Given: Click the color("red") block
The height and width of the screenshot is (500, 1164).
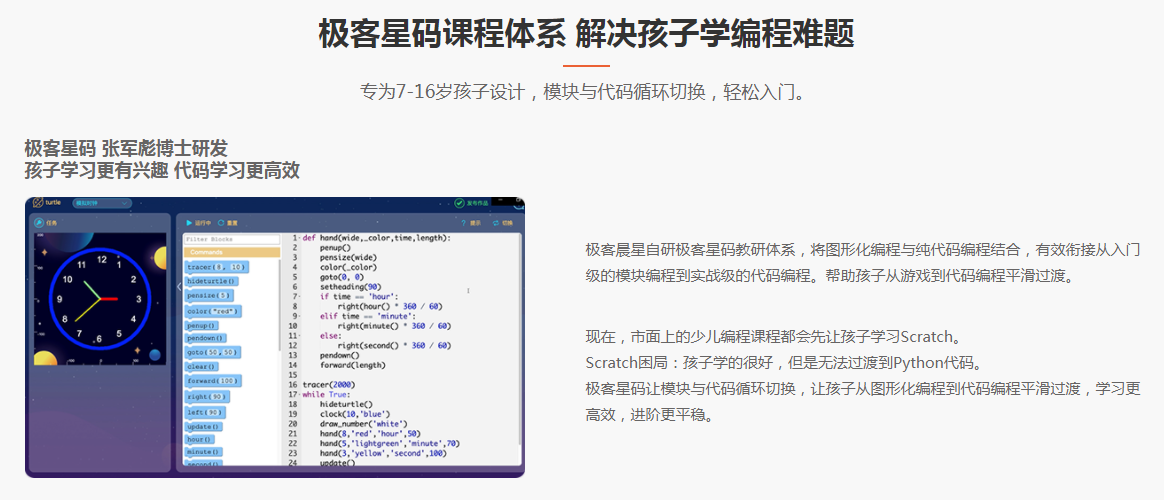Looking at the screenshot, I should (x=214, y=311).
